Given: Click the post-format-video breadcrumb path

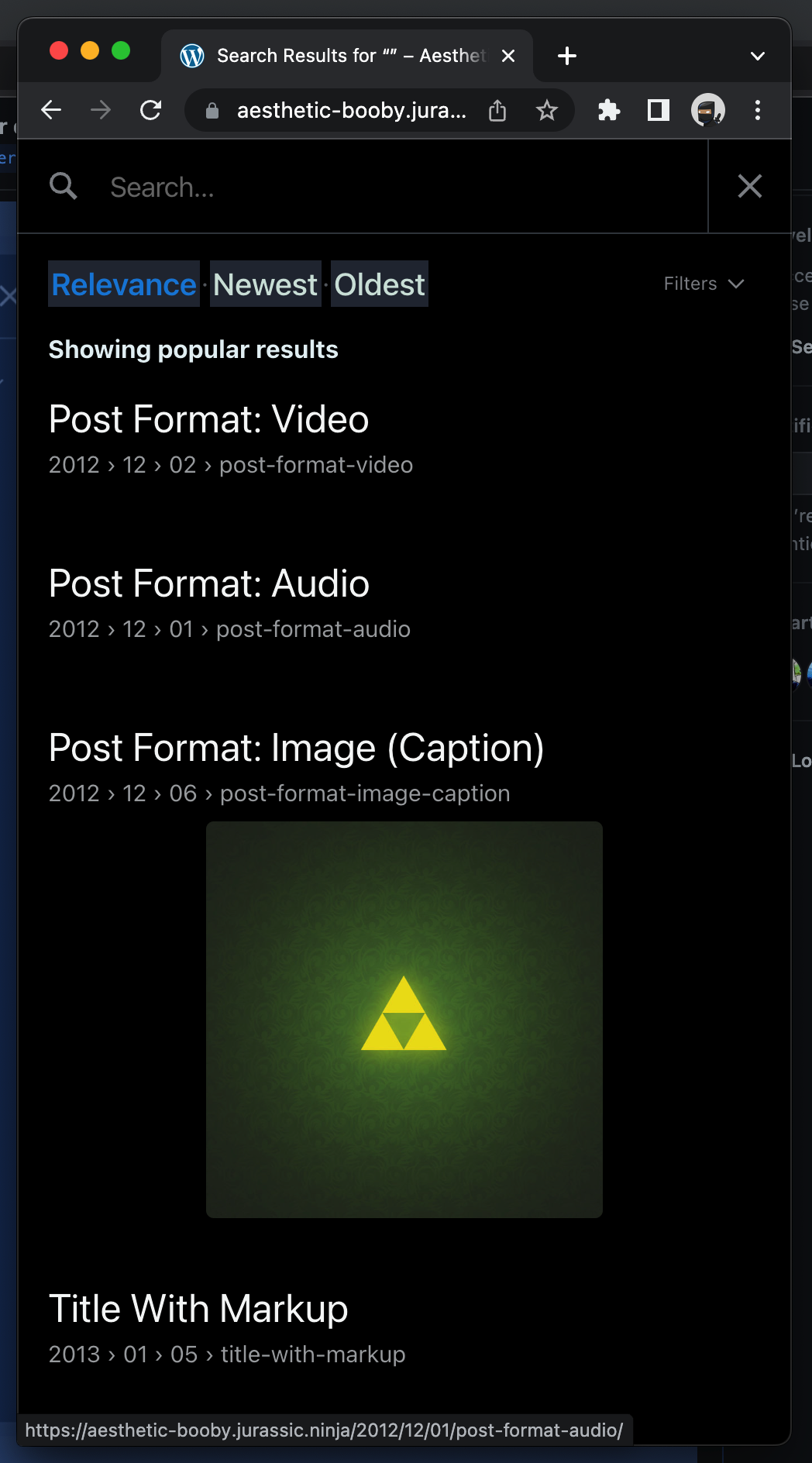Looking at the screenshot, I should click(x=231, y=465).
